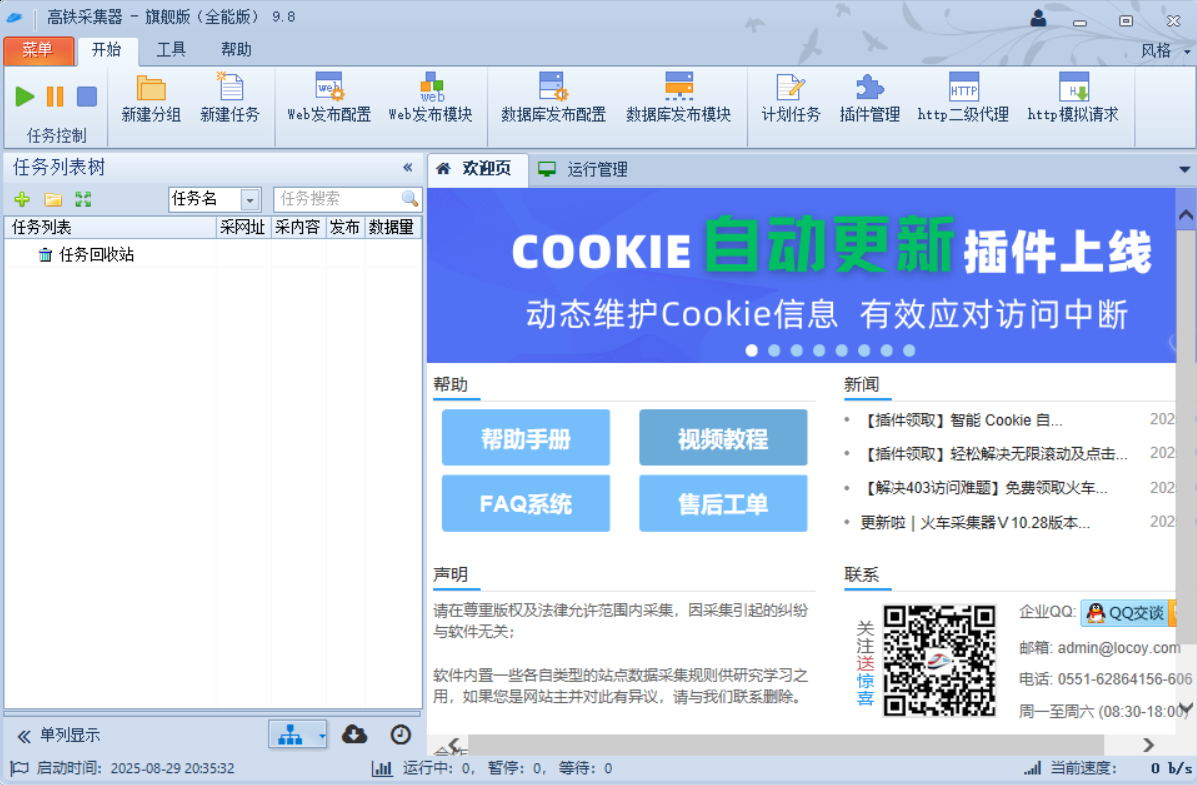Click the green plus add icon in task tree
The image size is (1197, 785).
(22, 199)
